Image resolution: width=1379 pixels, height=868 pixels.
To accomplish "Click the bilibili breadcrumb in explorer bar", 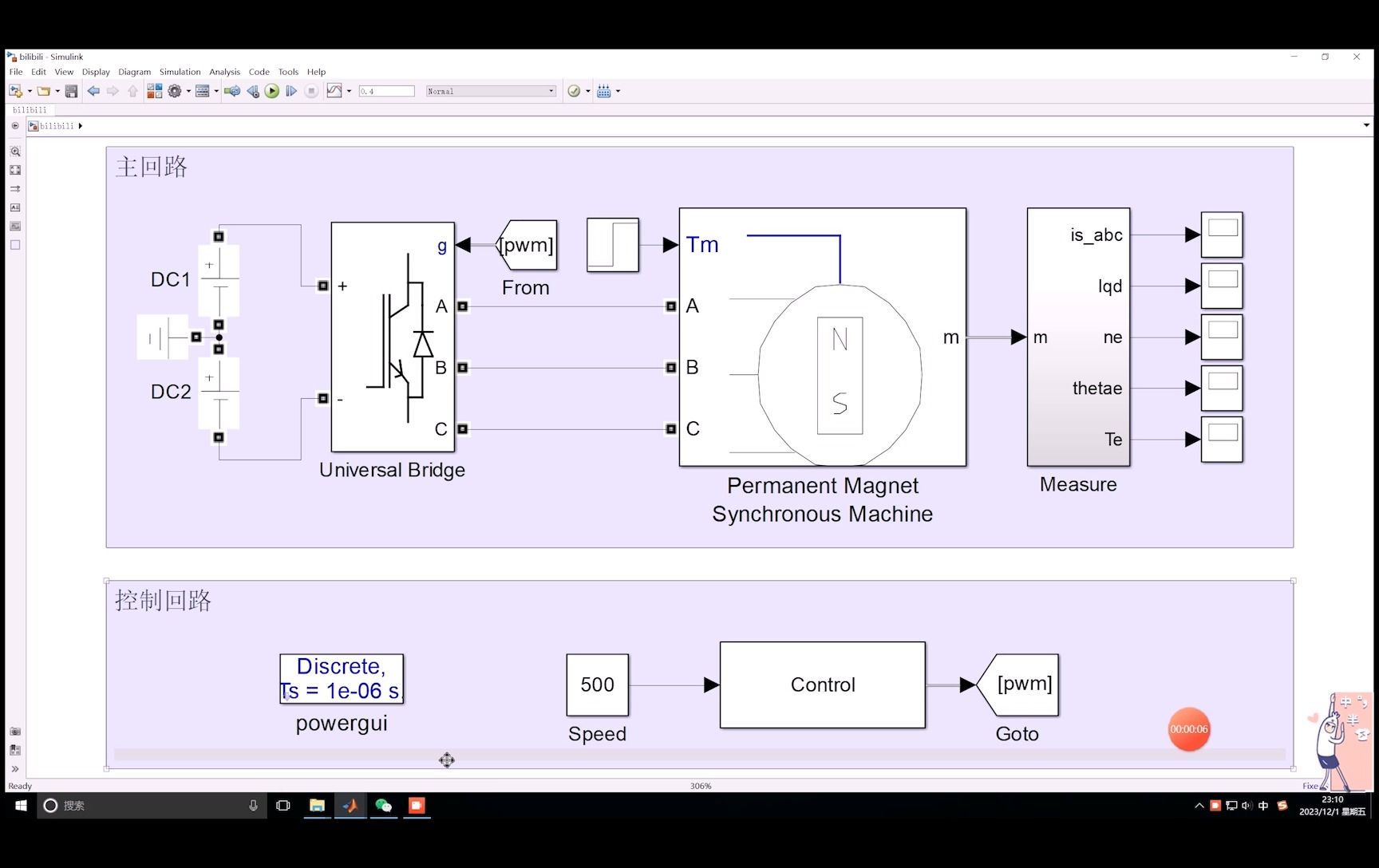I will pyautogui.click(x=57, y=126).
